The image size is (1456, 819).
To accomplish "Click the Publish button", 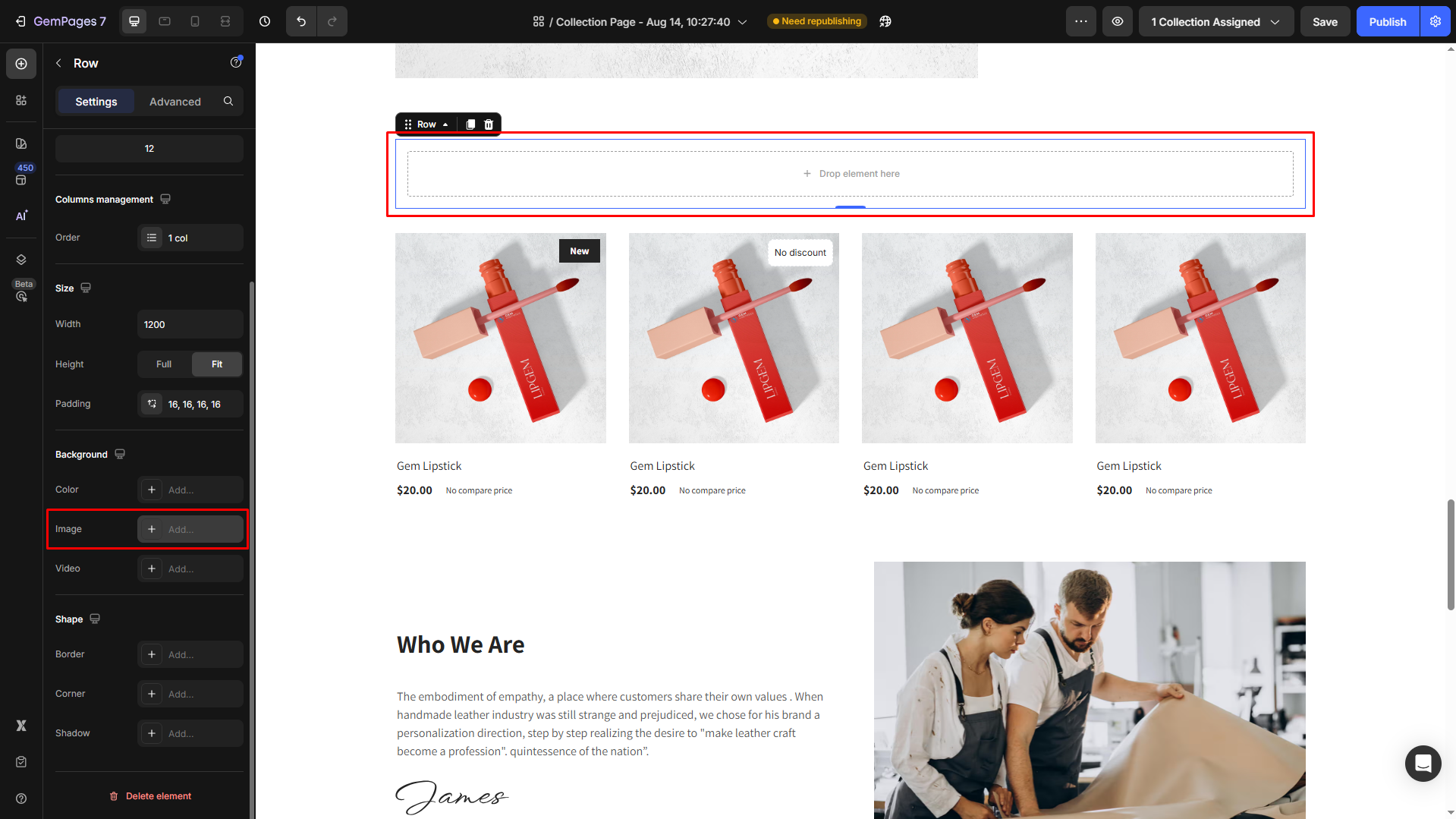I will [1388, 21].
